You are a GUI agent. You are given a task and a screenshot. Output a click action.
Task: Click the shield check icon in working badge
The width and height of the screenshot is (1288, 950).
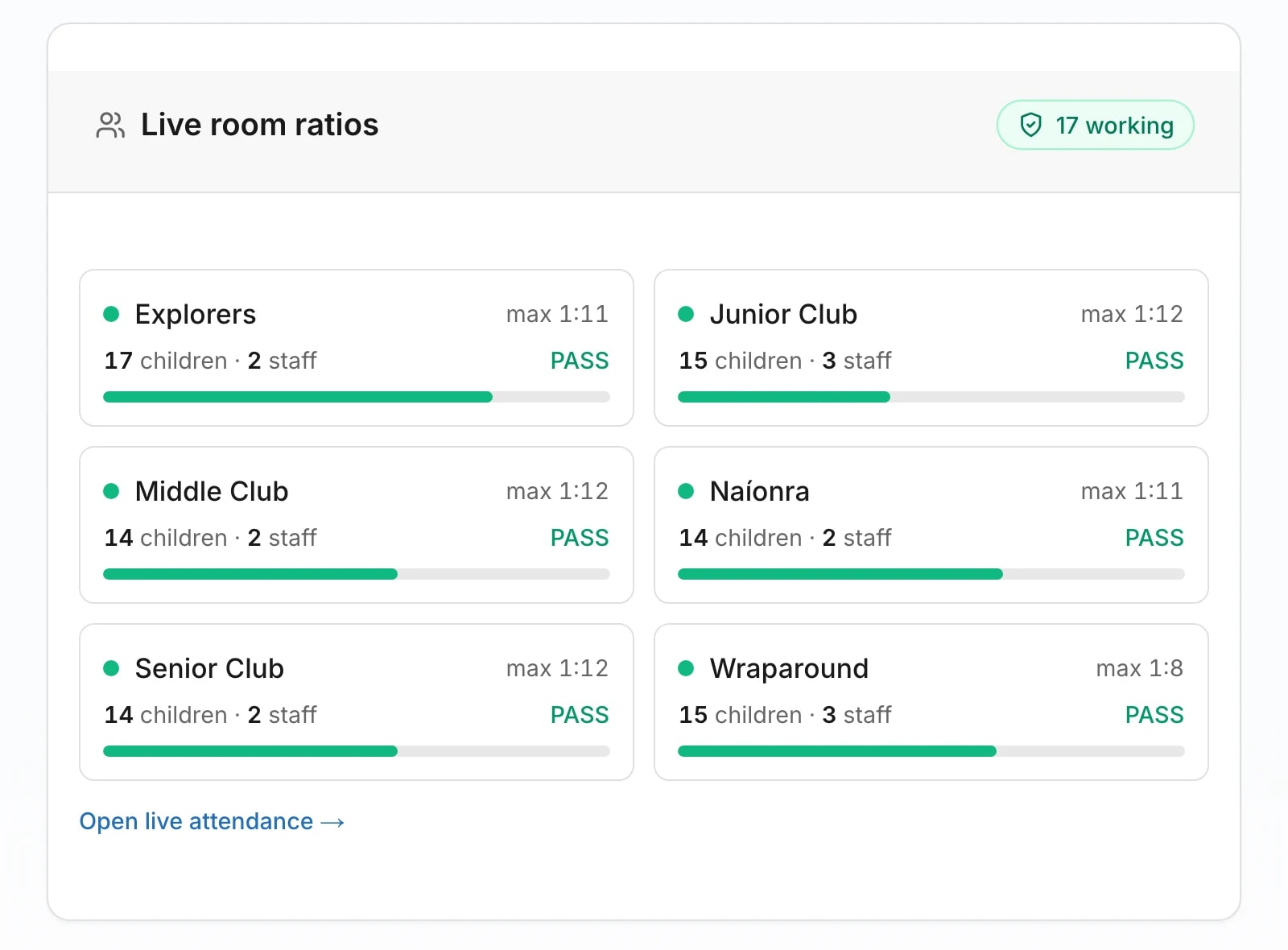coord(1031,125)
